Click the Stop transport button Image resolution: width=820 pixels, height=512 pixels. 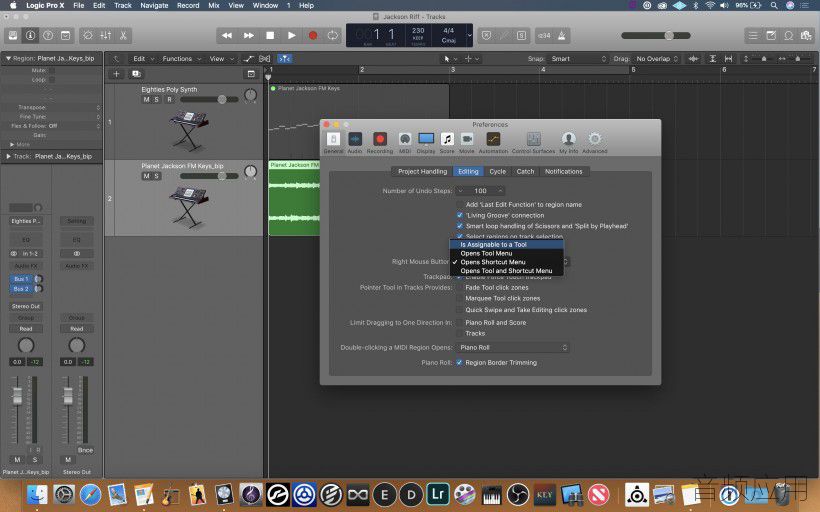(x=270, y=36)
